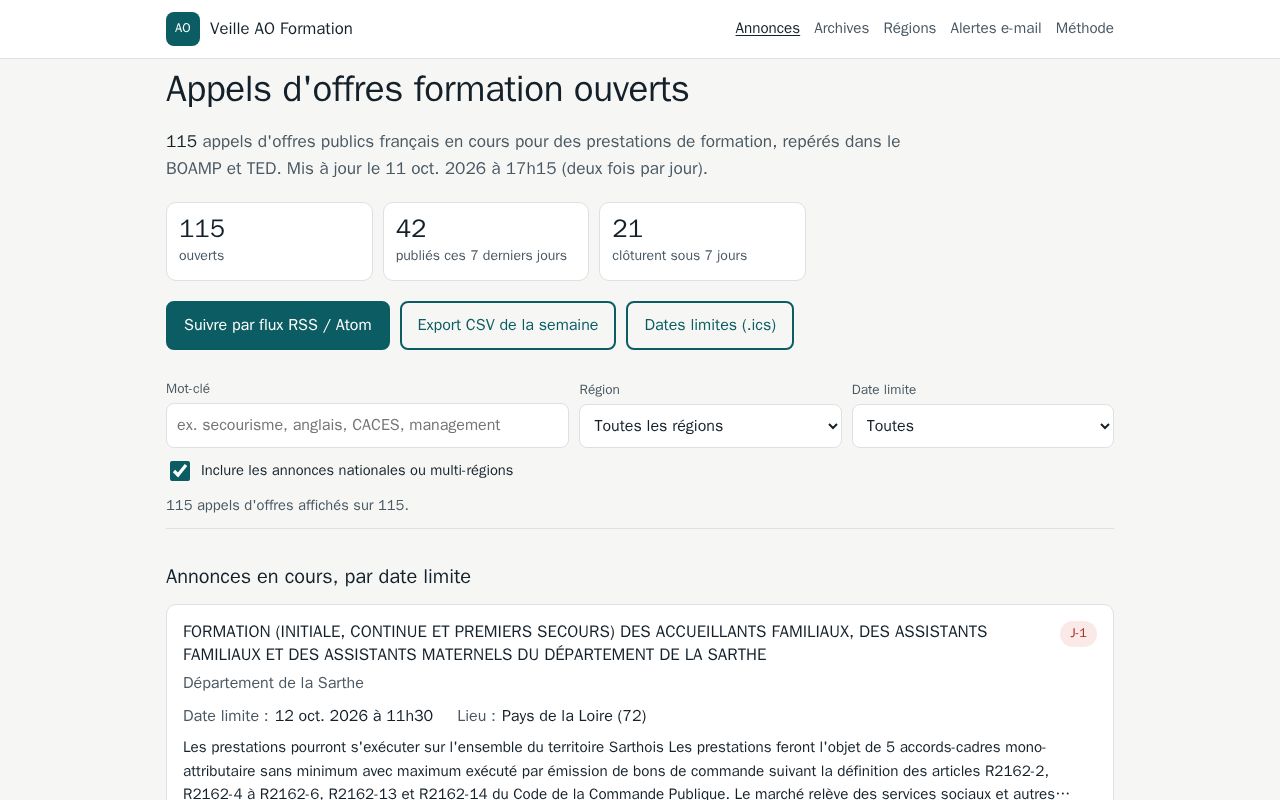This screenshot has width=1280, height=800.
Task: Expand the Région dropdown
Action: click(710, 426)
